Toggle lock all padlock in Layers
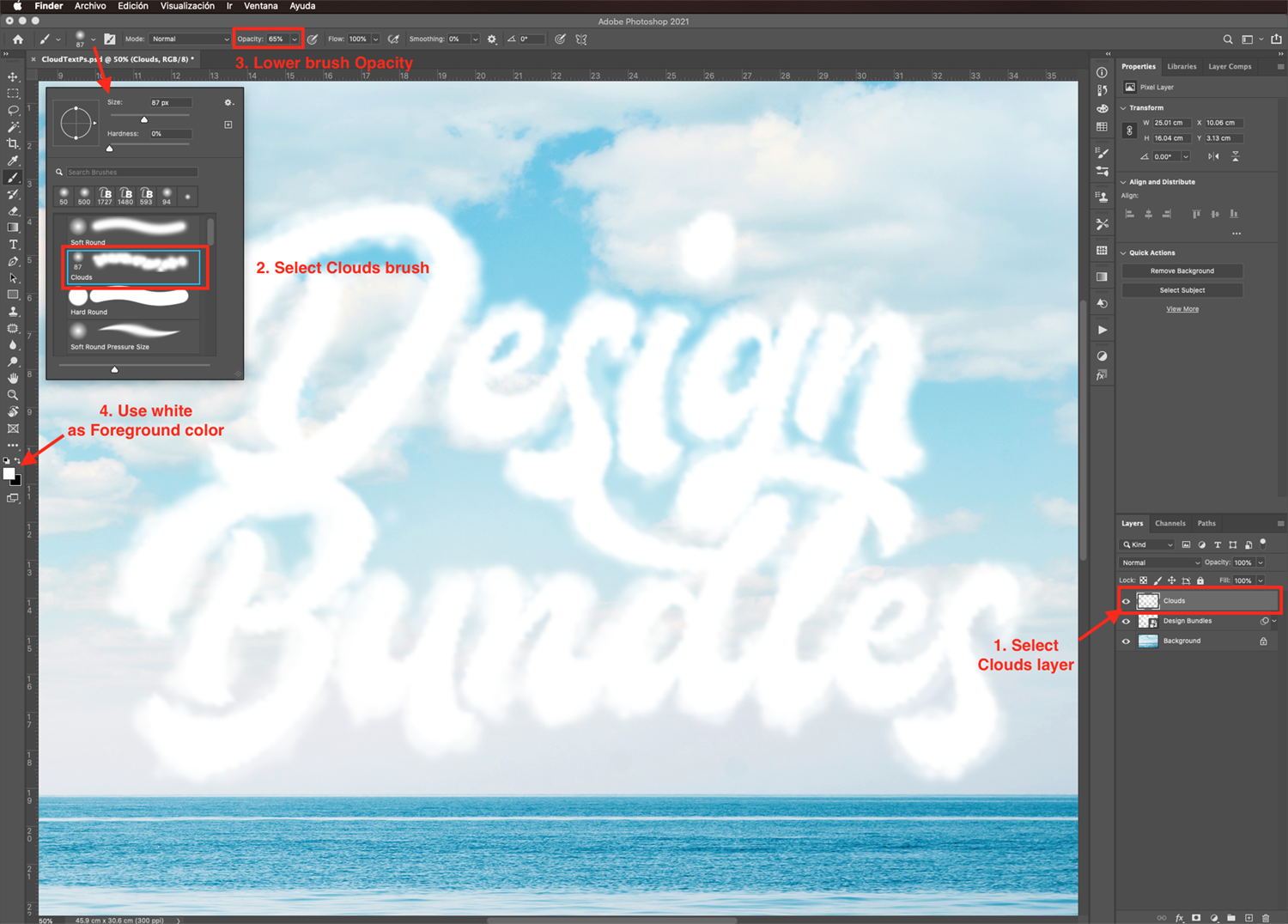The width and height of the screenshot is (1288, 924). [1200, 581]
